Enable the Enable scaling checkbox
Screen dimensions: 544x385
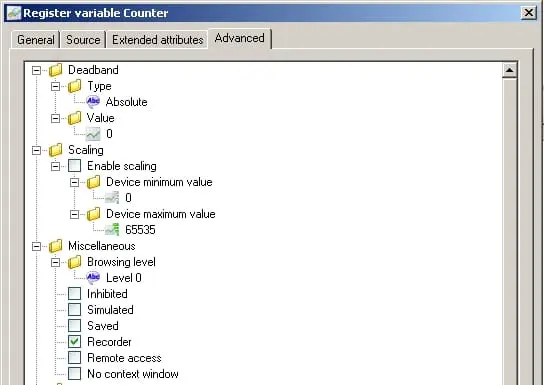[75, 166]
